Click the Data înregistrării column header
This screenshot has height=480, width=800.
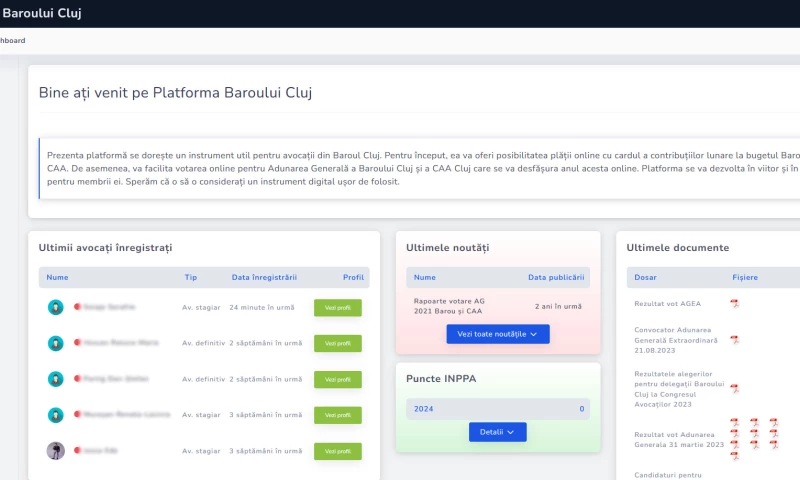[x=264, y=277]
